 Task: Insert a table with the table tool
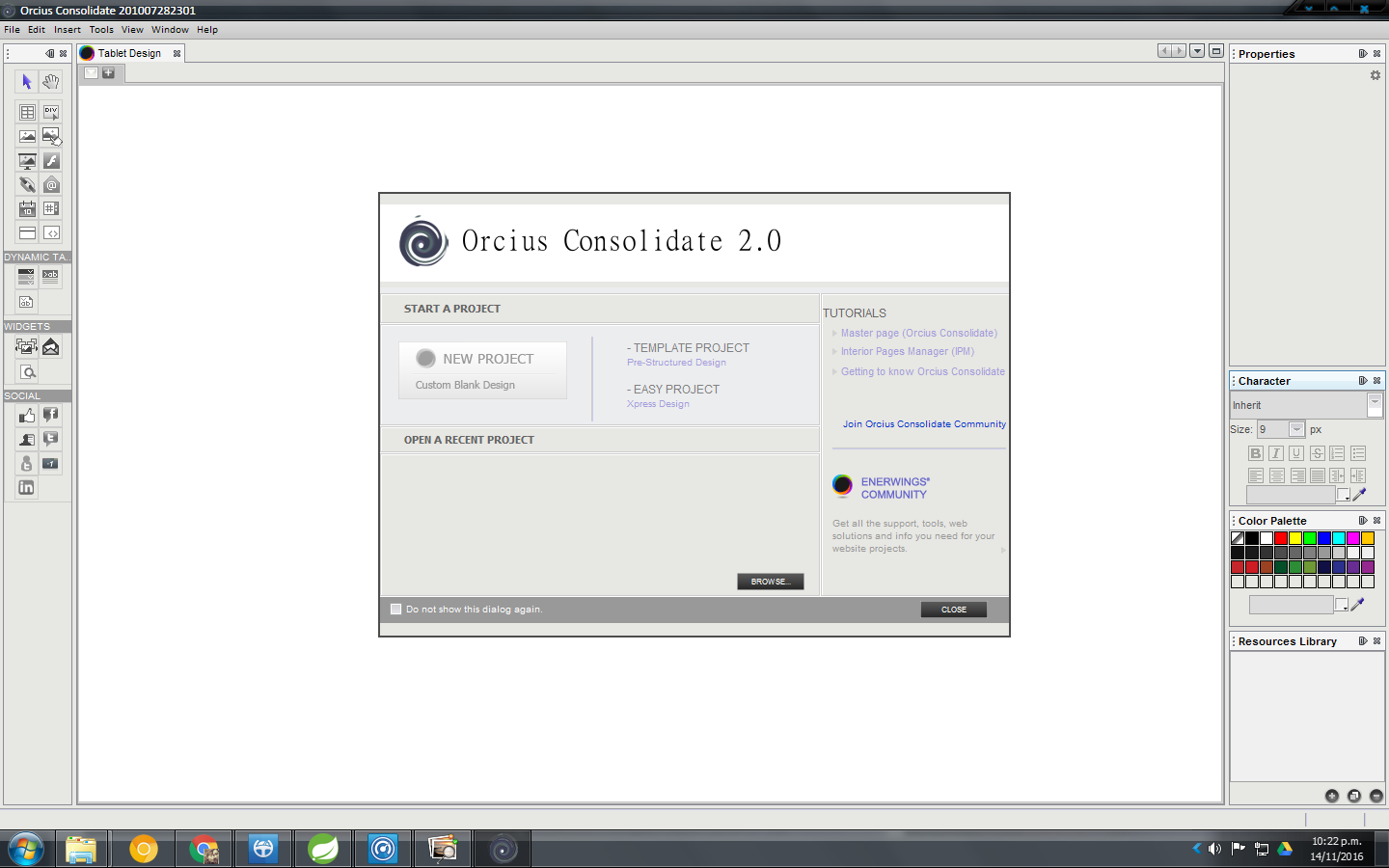pyautogui.click(x=27, y=113)
